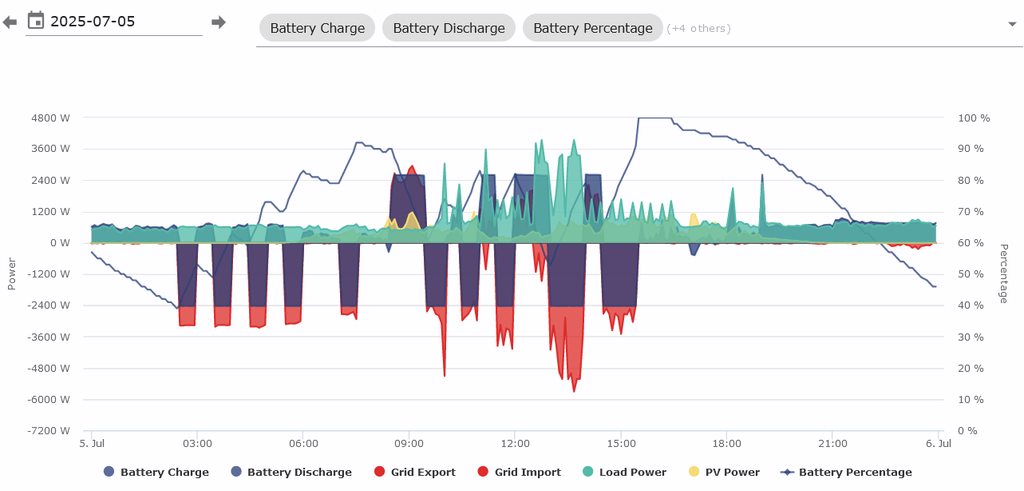Toggle Battery Discharge series in legend

point(299,472)
